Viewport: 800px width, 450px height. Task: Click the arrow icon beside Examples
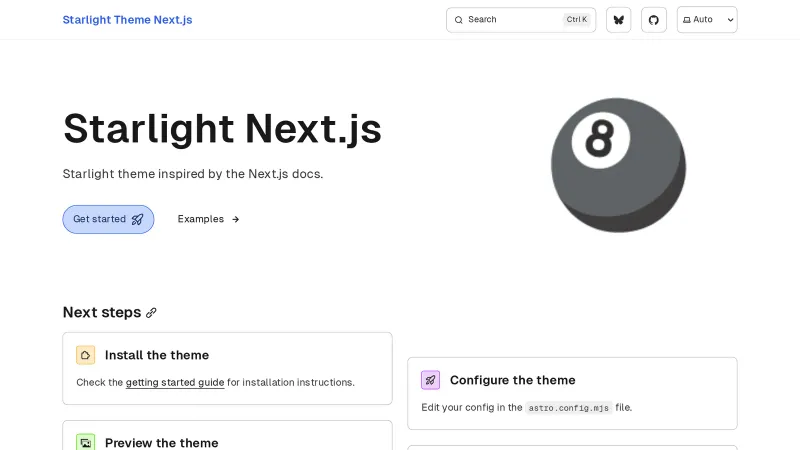pos(236,219)
